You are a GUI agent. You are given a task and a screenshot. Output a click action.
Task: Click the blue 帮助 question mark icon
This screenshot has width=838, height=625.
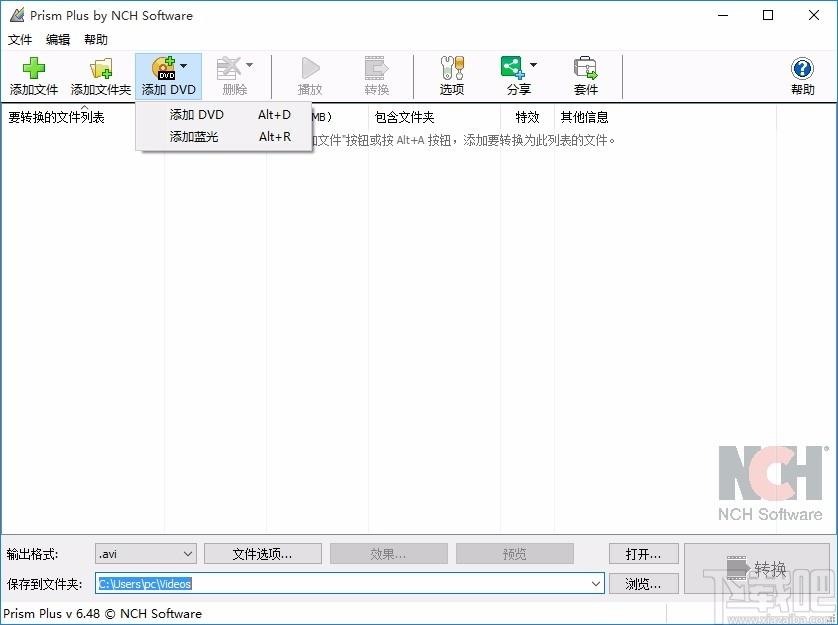(x=802, y=68)
